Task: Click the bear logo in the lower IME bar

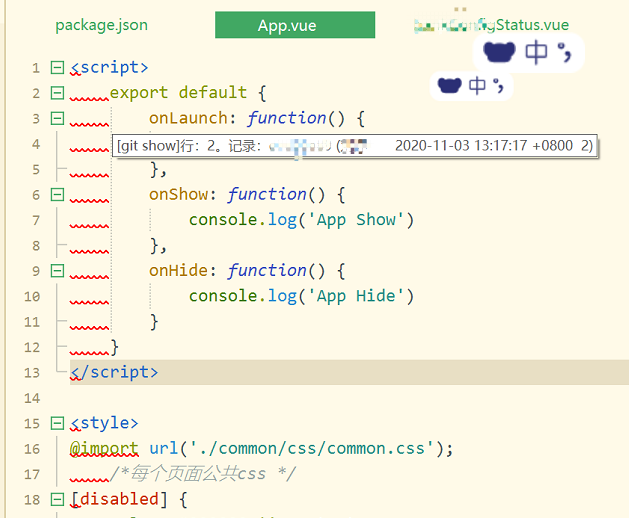Action: coord(450,86)
